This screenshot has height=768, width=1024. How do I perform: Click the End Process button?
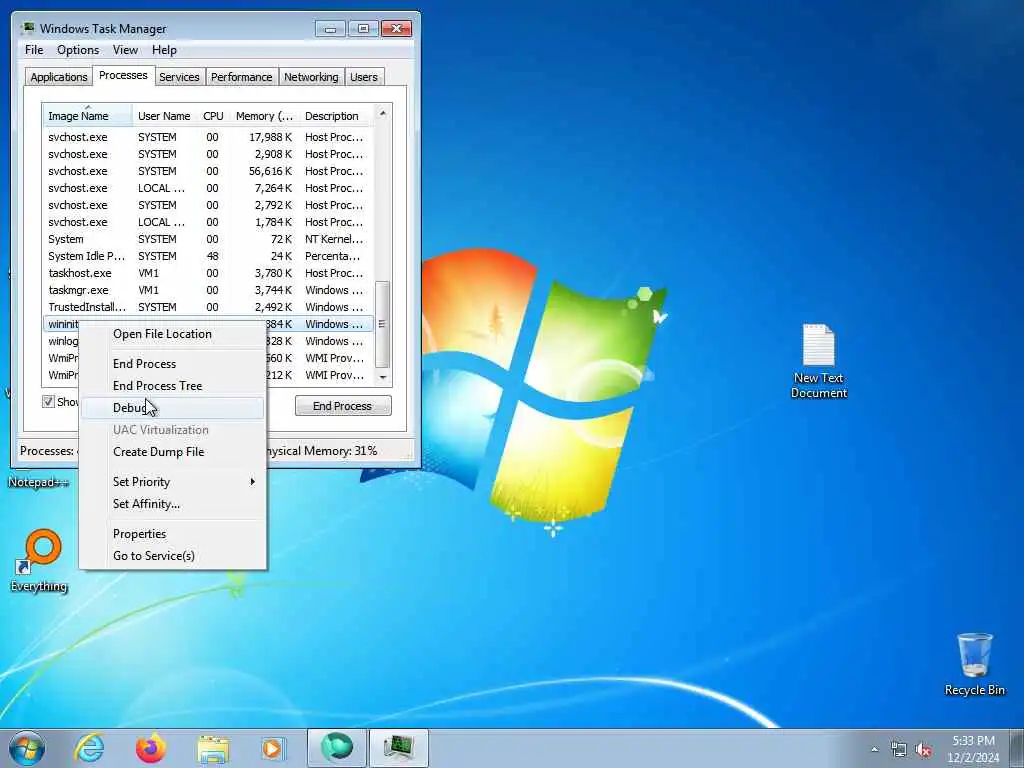click(343, 406)
